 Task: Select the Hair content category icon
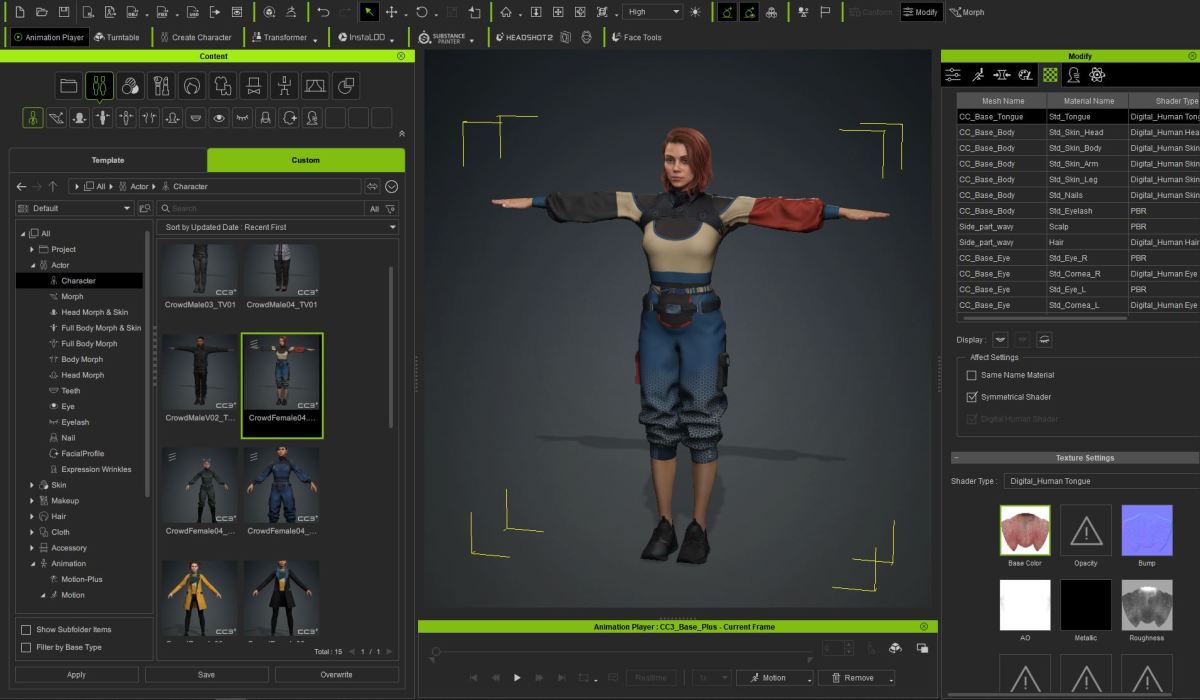coord(191,85)
